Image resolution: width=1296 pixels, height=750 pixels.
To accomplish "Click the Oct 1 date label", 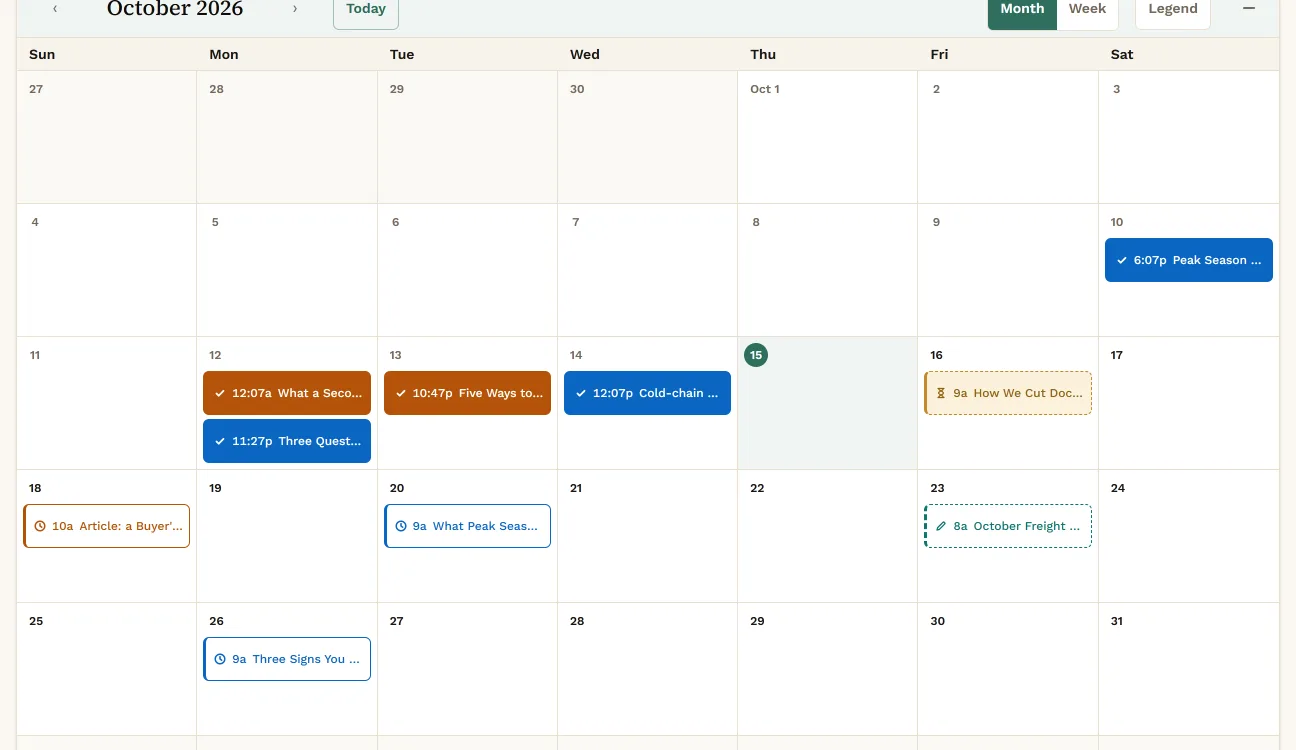I will [x=765, y=89].
